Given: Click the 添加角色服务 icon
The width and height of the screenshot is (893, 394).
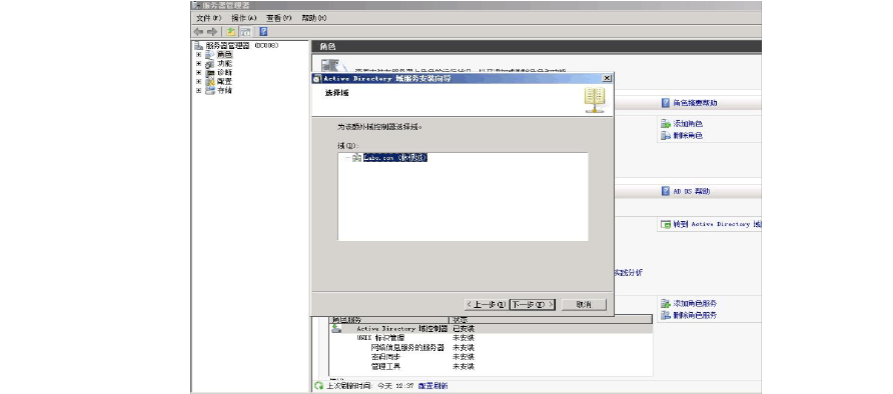Looking at the screenshot, I should [665, 303].
